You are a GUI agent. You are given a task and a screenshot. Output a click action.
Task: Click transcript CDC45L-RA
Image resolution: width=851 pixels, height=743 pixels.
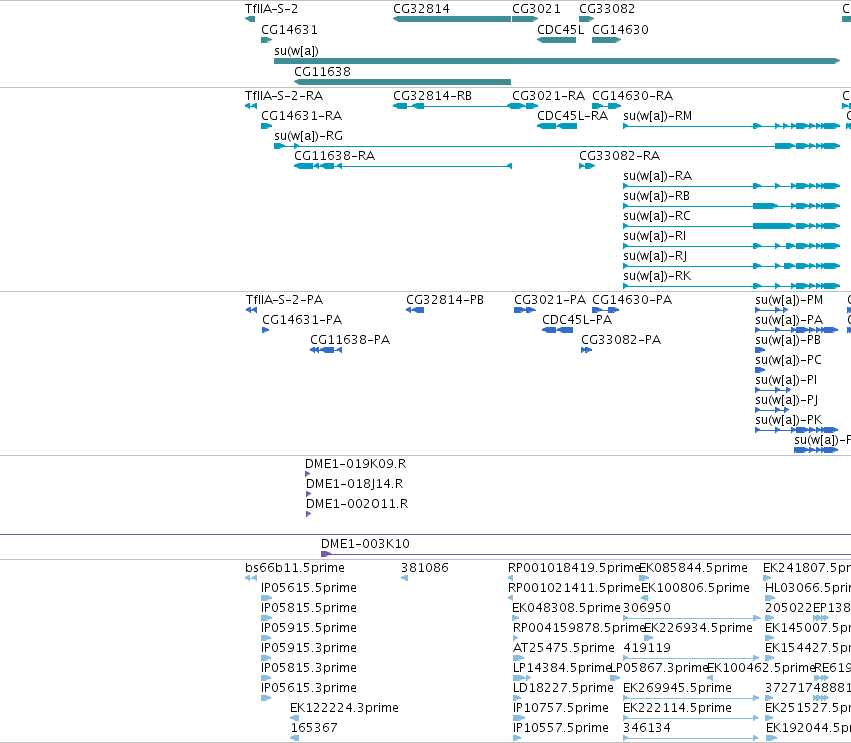[x=572, y=116]
